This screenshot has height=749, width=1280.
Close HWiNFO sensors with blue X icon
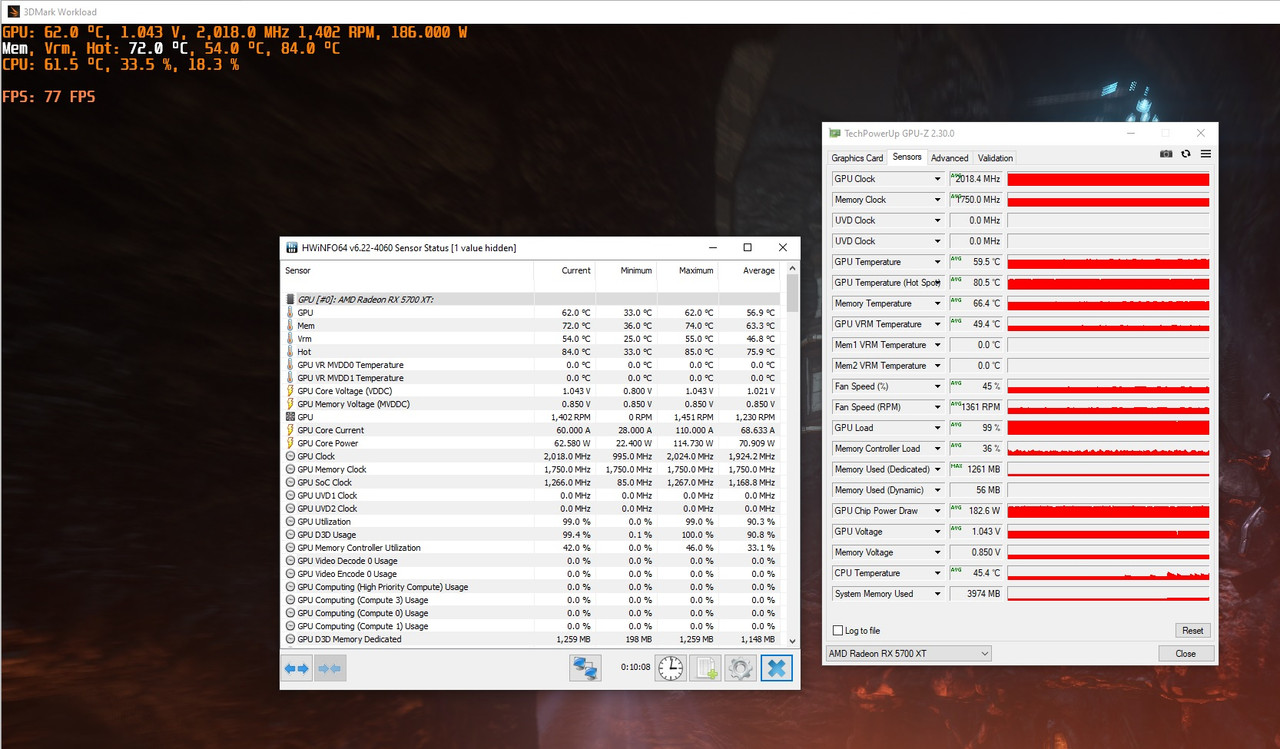click(x=776, y=668)
